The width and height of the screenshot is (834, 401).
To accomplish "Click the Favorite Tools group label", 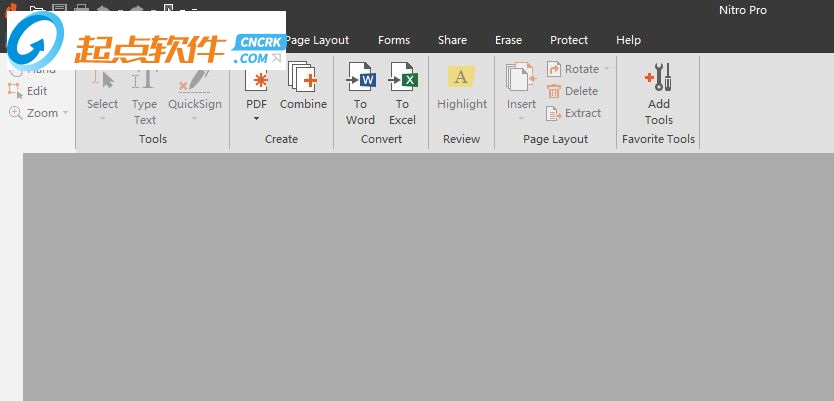I will (x=658, y=139).
